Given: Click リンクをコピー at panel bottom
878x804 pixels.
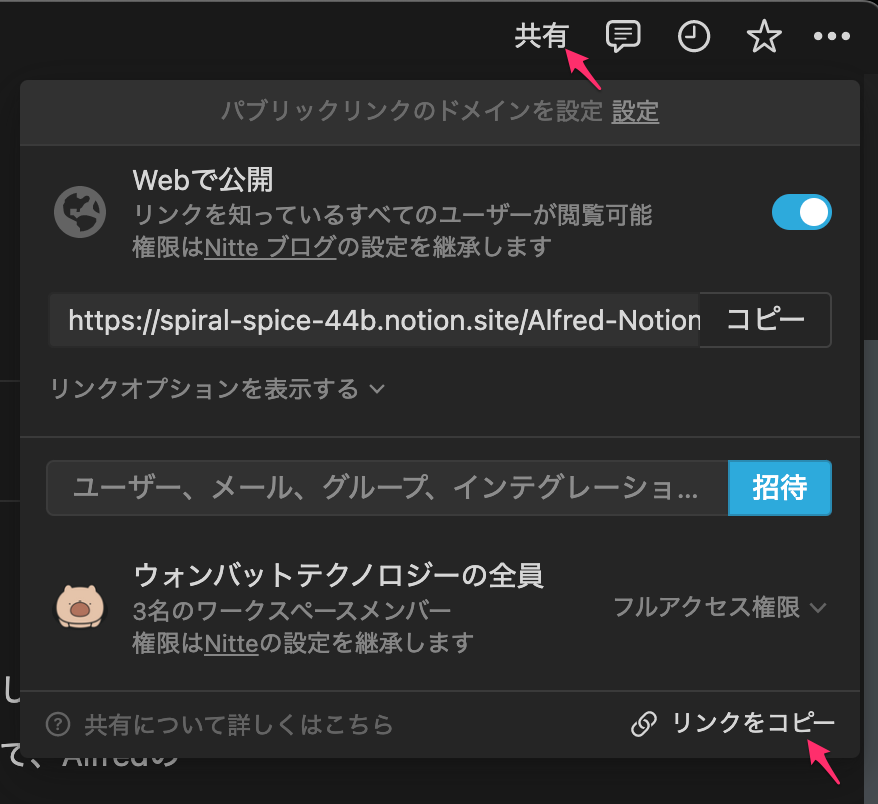Looking at the screenshot, I should [753, 723].
